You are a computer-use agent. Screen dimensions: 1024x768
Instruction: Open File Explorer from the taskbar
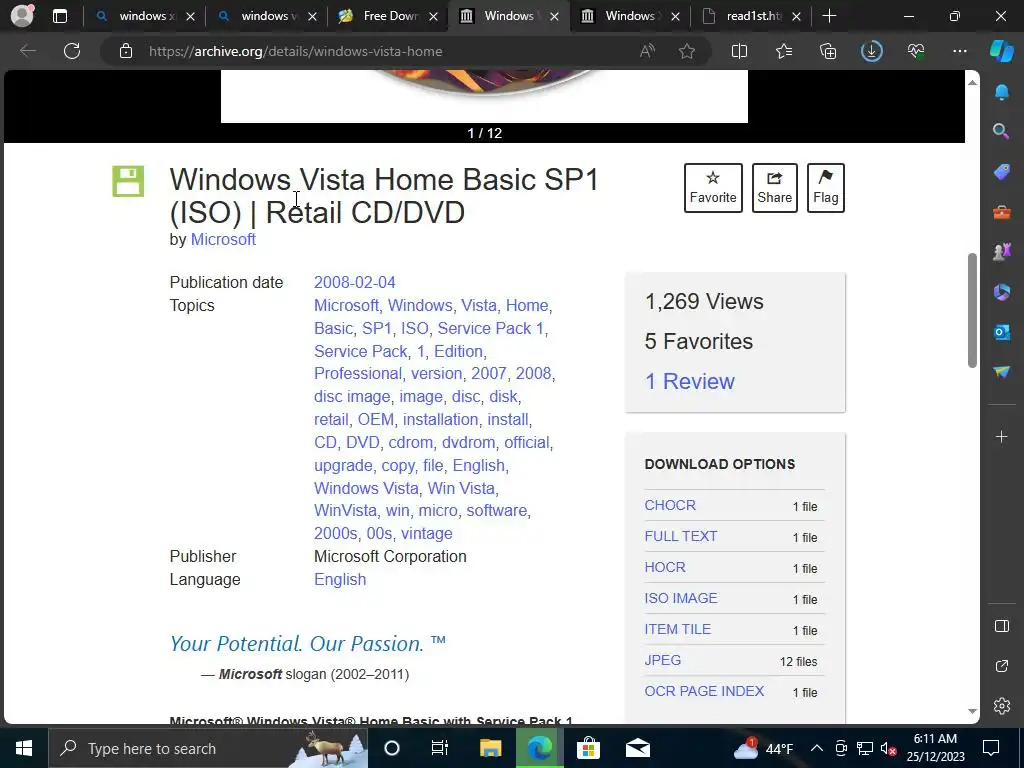point(490,748)
